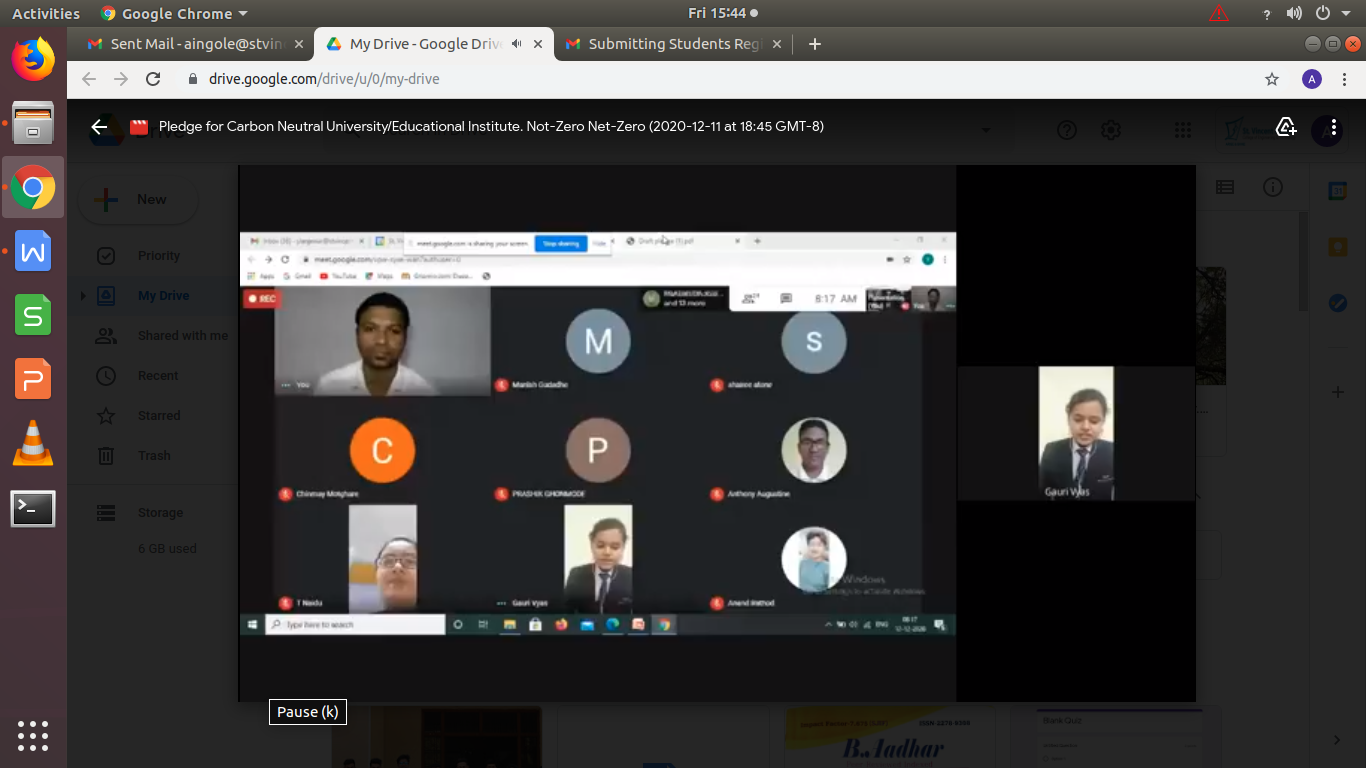Open WPS Presentation from the dock

(33, 380)
